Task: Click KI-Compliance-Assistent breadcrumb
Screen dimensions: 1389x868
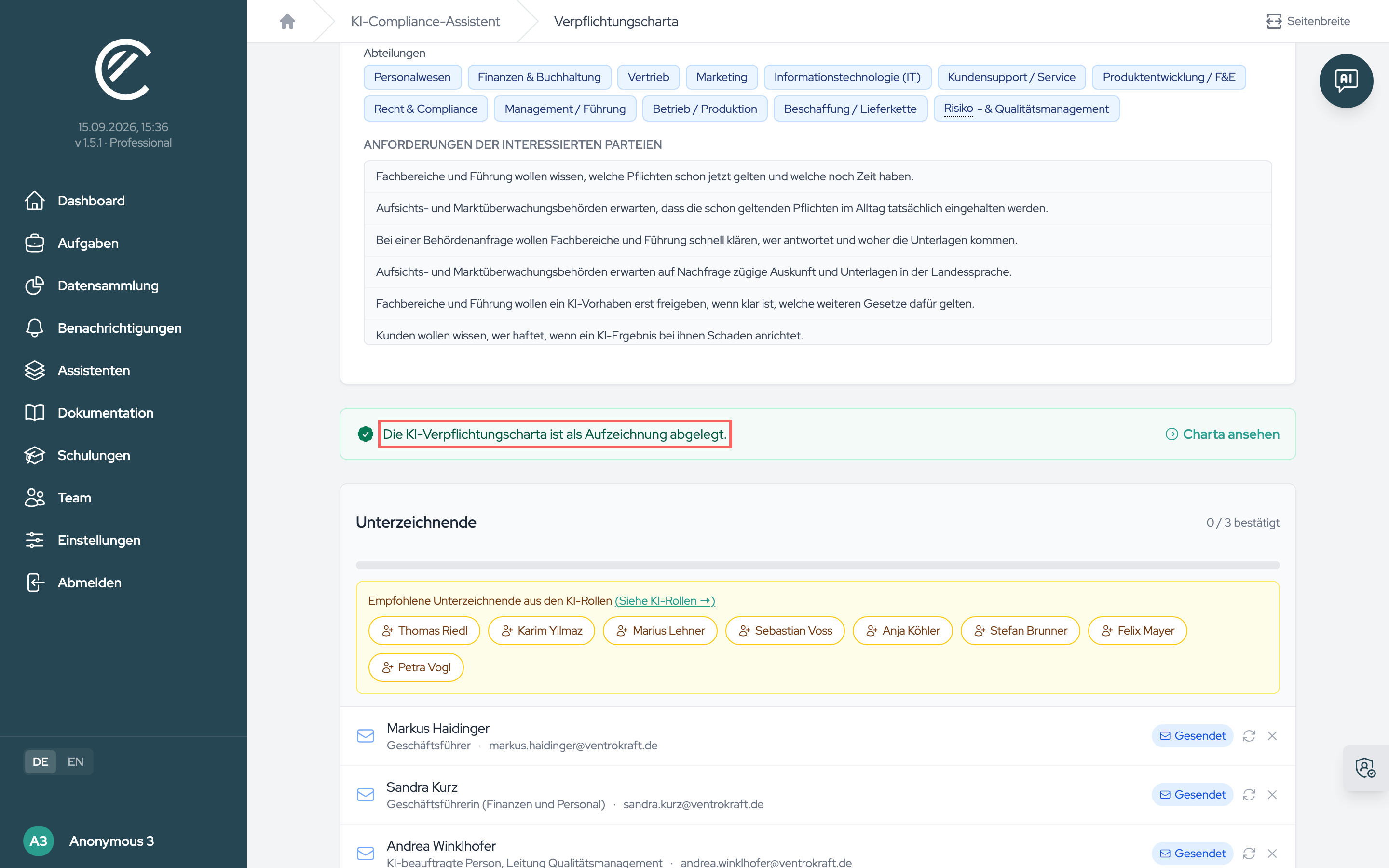Action: pyautogui.click(x=425, y=21)
